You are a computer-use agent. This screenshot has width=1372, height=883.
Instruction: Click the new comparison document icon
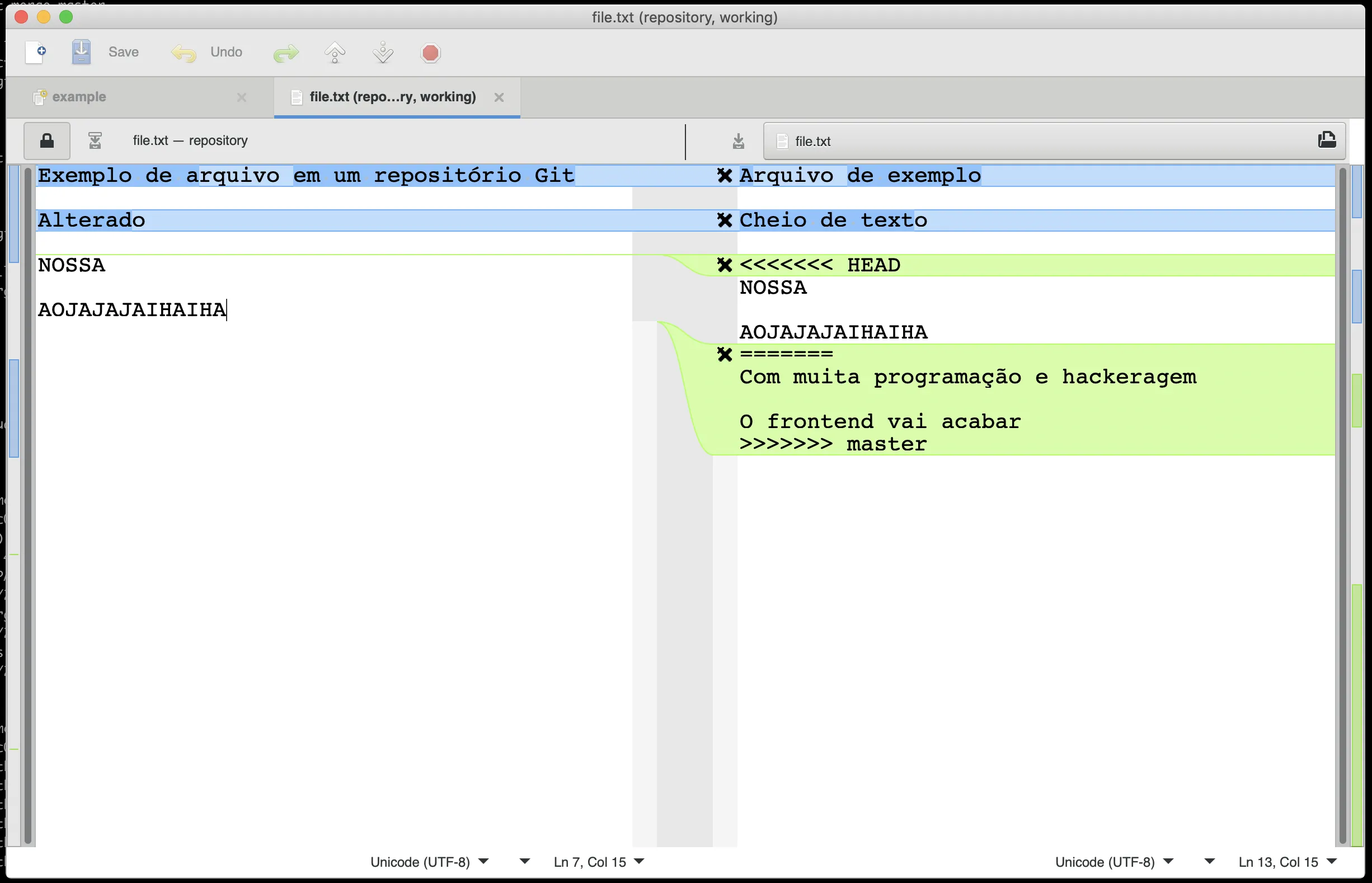click(x=36, y=52)
